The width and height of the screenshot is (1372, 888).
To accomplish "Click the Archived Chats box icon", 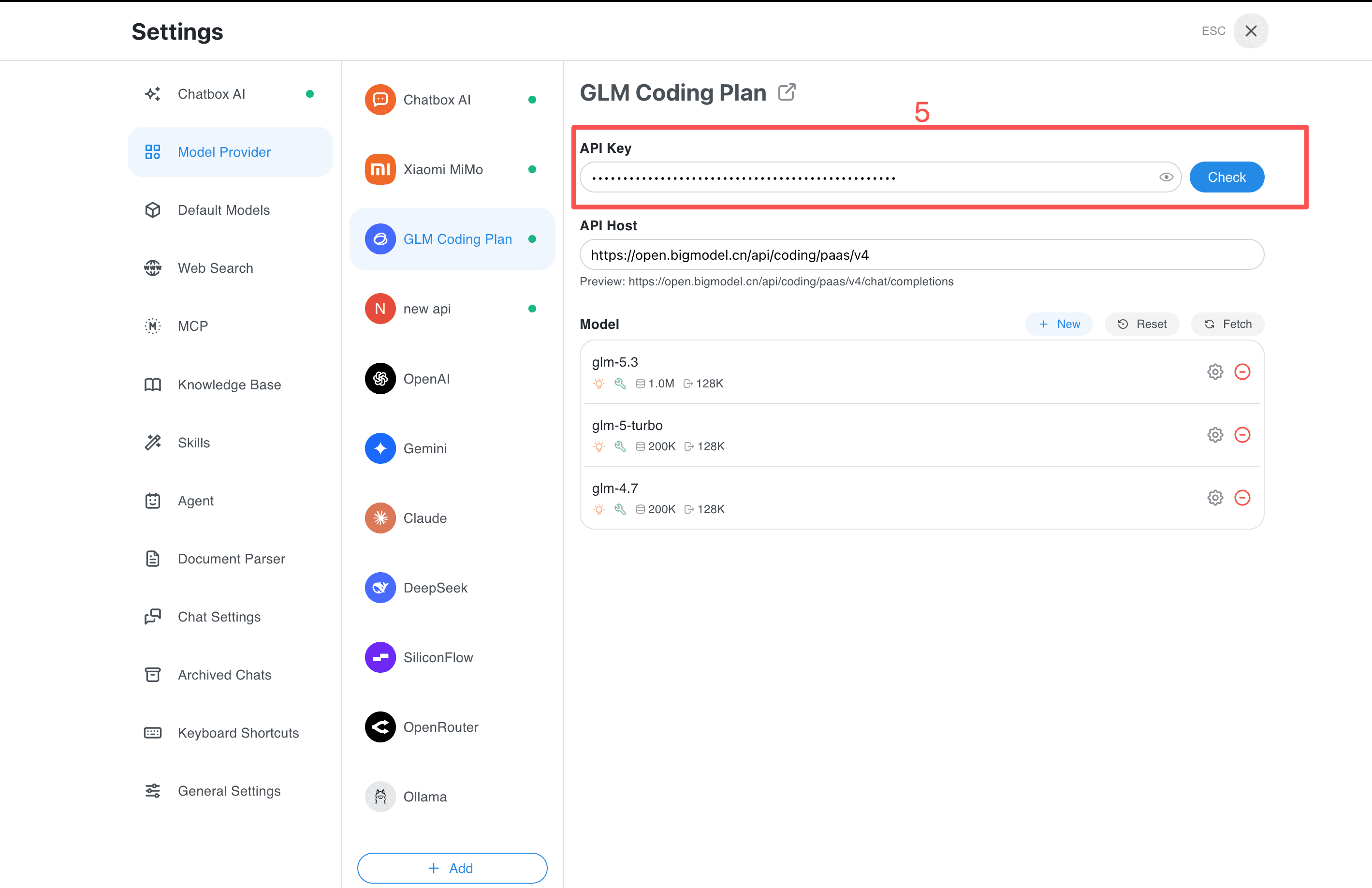I will coord(153,675).
